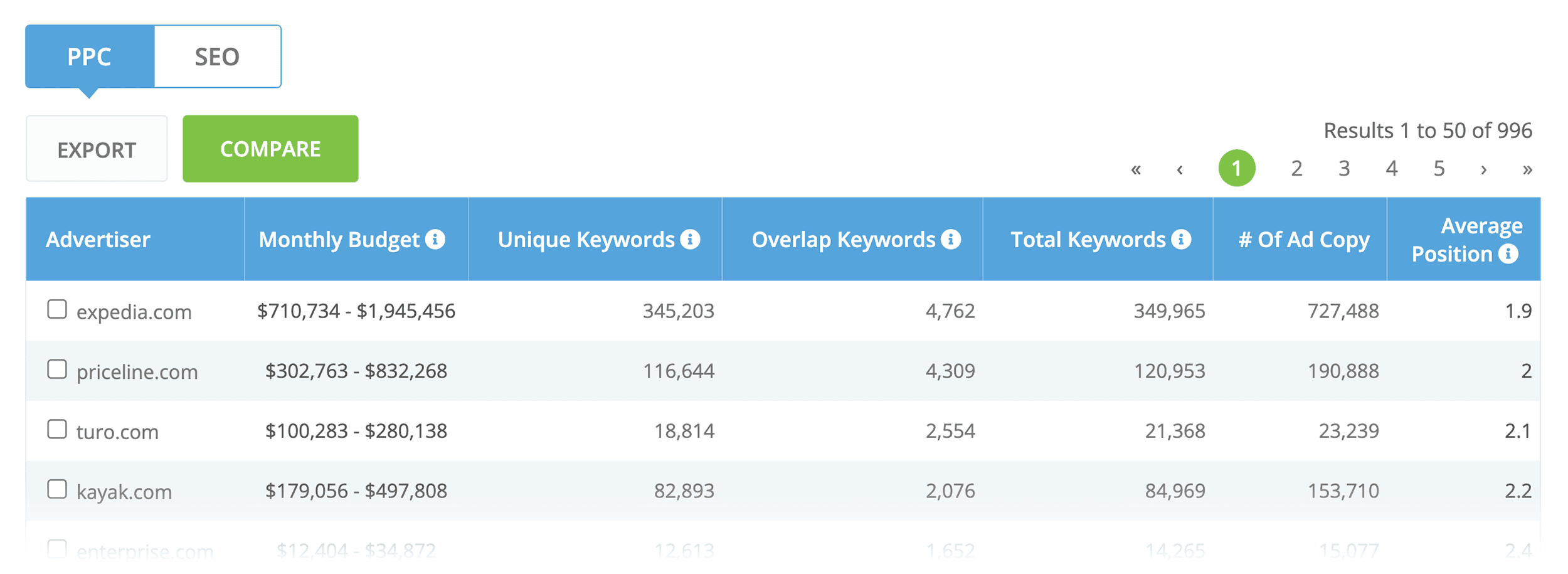
Task: Click kayak.com average position 2.2
Action: 1518,491
